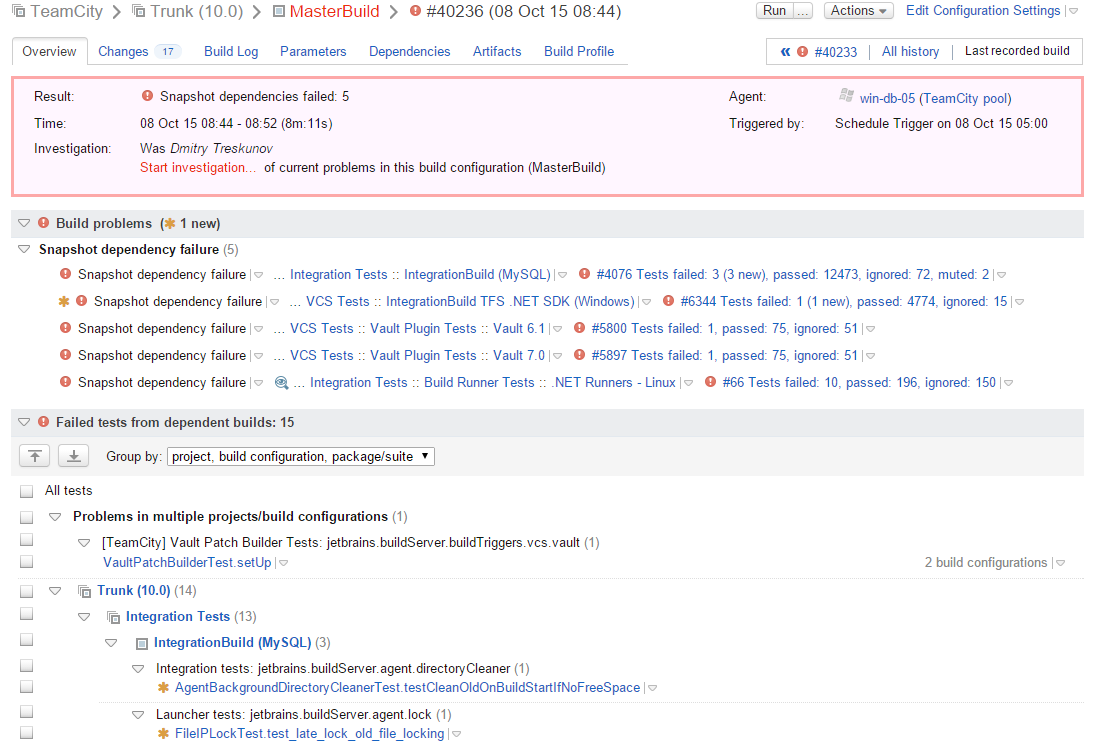Image resolution: width=1096 pixels, height=746 pixels.
Task: Click the project icon beside Integration Tests node
Action: (113, 617)
